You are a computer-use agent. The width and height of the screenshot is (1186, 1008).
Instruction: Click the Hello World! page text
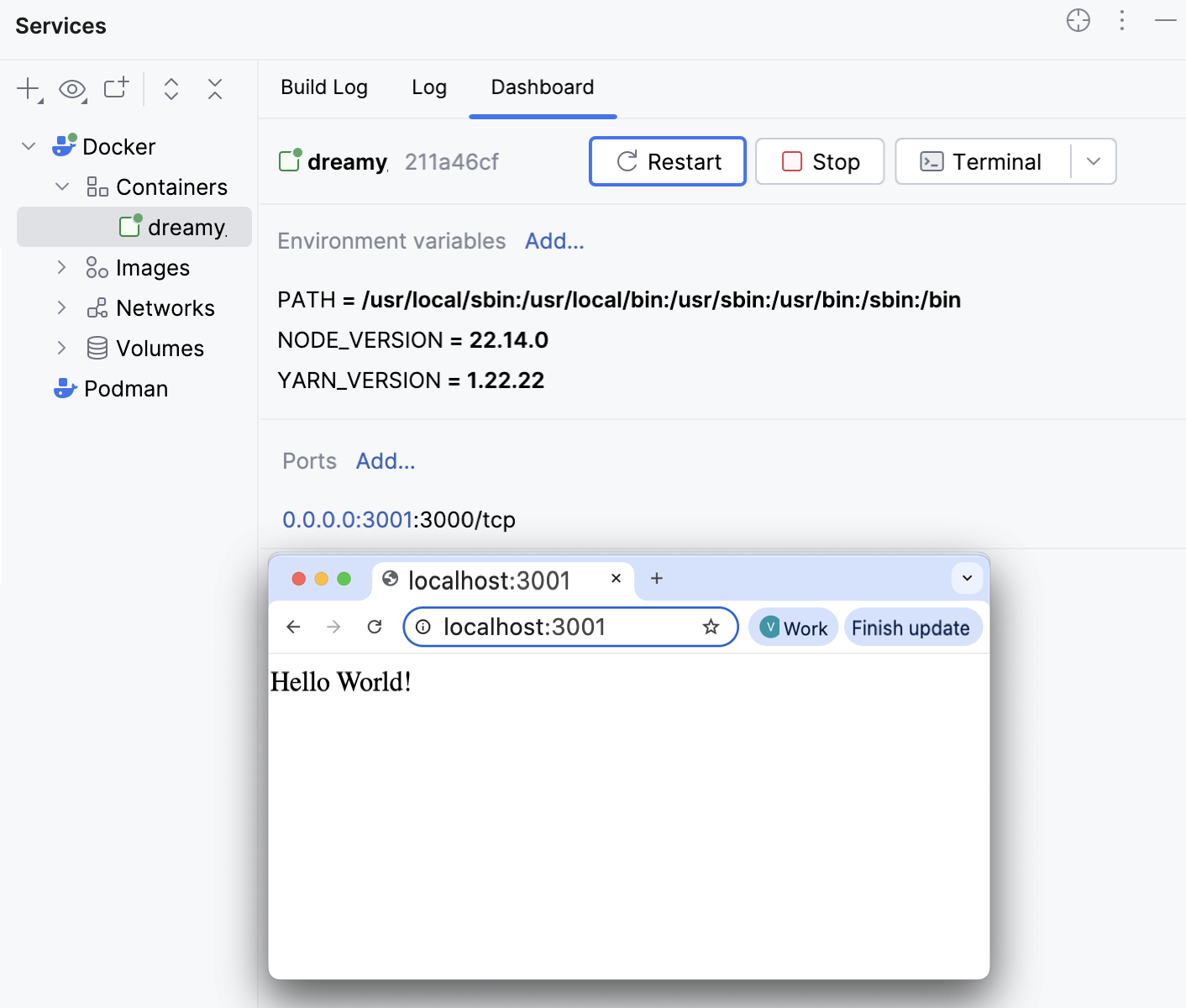click(x=341, y=682)
